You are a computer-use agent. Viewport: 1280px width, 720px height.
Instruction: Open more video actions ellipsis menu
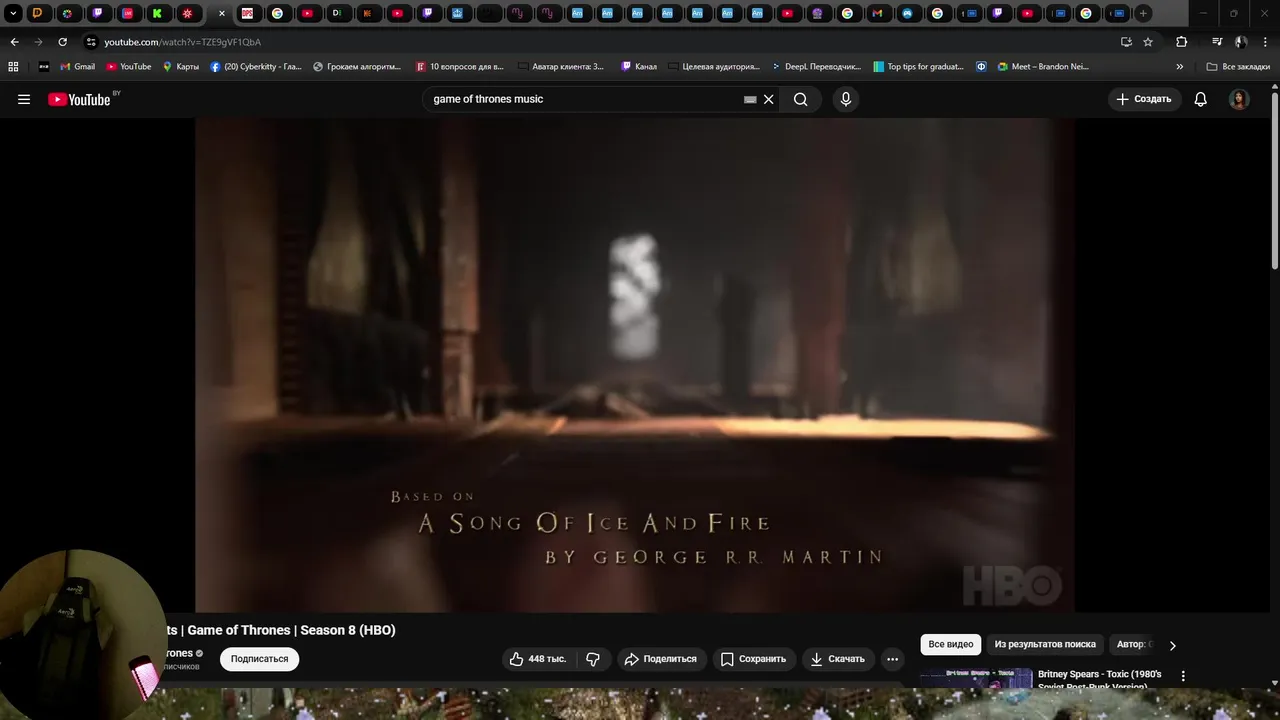(x=892, y=659)
